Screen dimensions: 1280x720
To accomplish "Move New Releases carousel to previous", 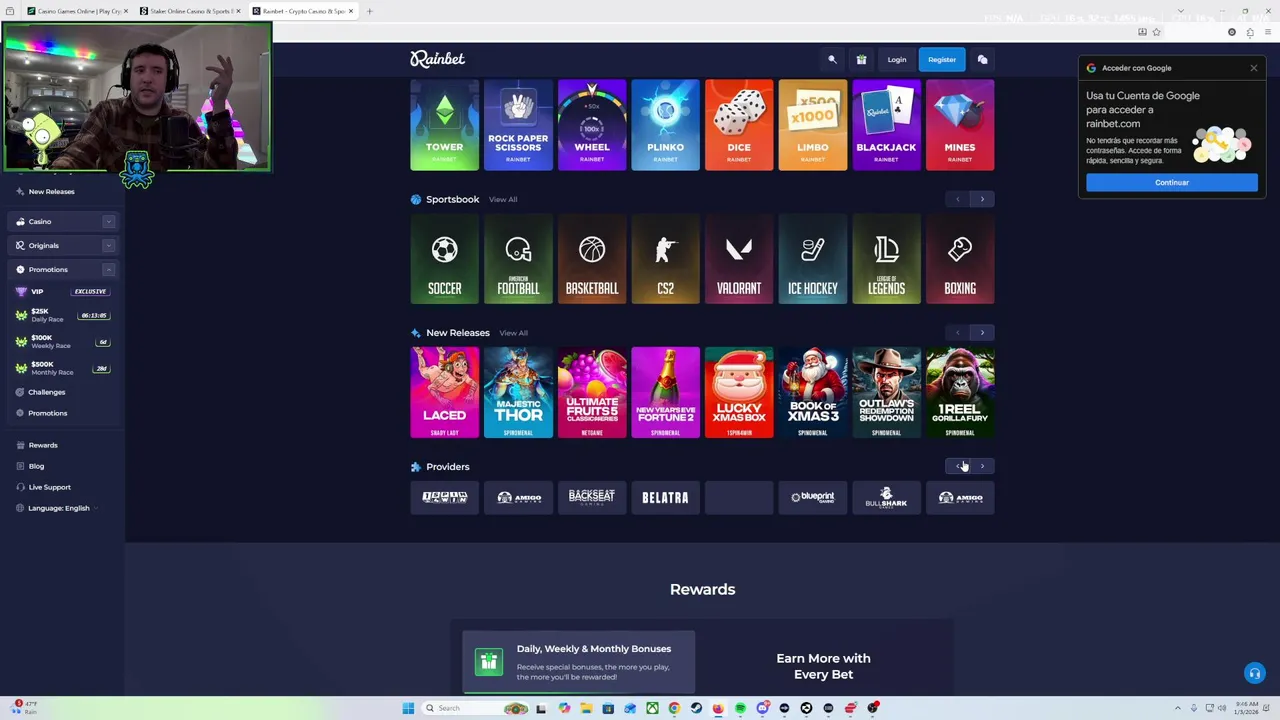I will (957, 332).
